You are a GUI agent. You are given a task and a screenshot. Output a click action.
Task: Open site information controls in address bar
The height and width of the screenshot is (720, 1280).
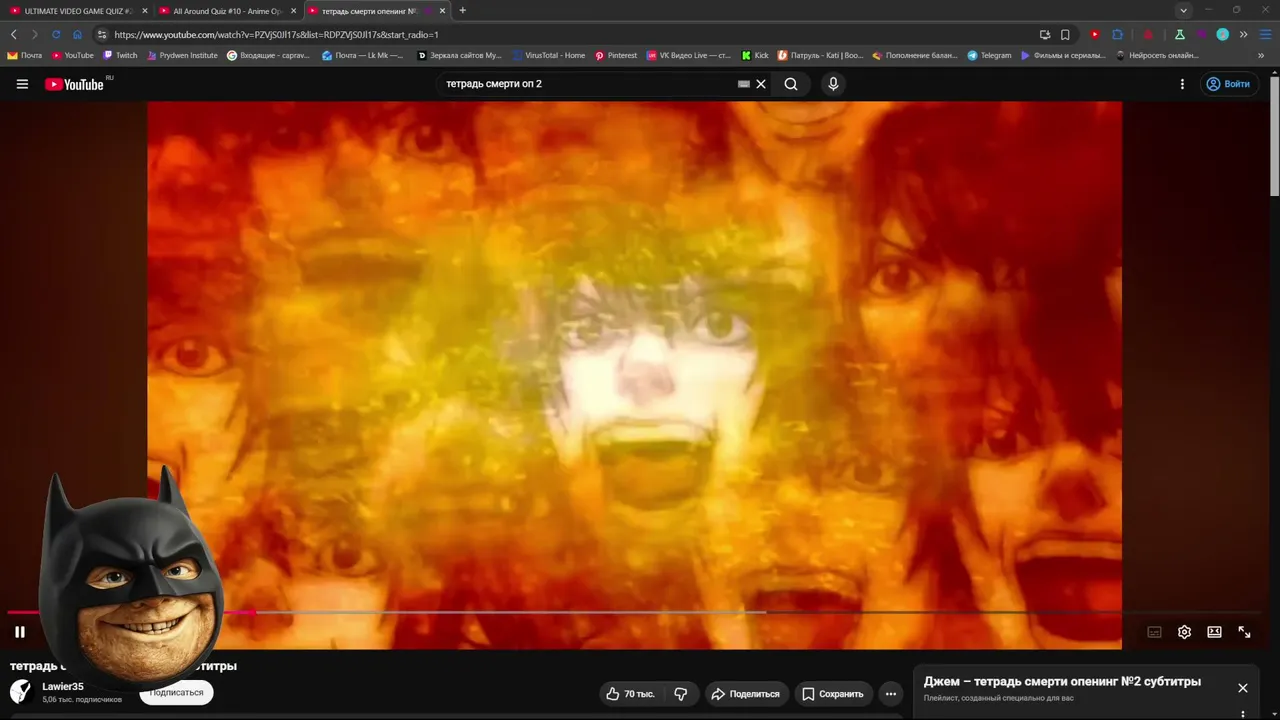[102, 34]
